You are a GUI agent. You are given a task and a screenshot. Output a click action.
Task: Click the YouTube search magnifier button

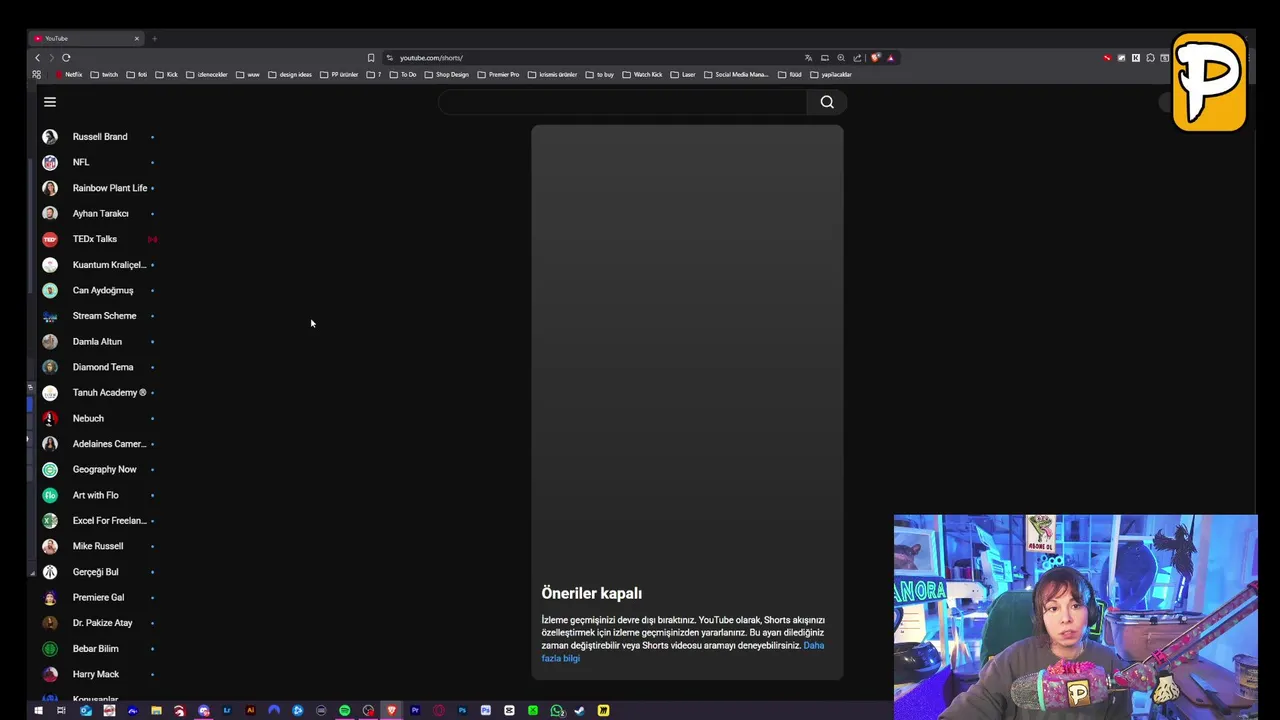pos(827,102)
